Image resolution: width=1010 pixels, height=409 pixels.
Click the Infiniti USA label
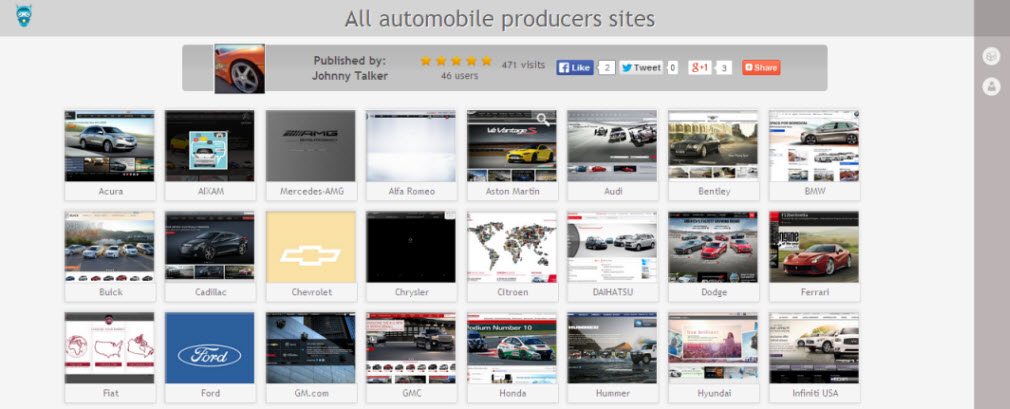point(814,393)
